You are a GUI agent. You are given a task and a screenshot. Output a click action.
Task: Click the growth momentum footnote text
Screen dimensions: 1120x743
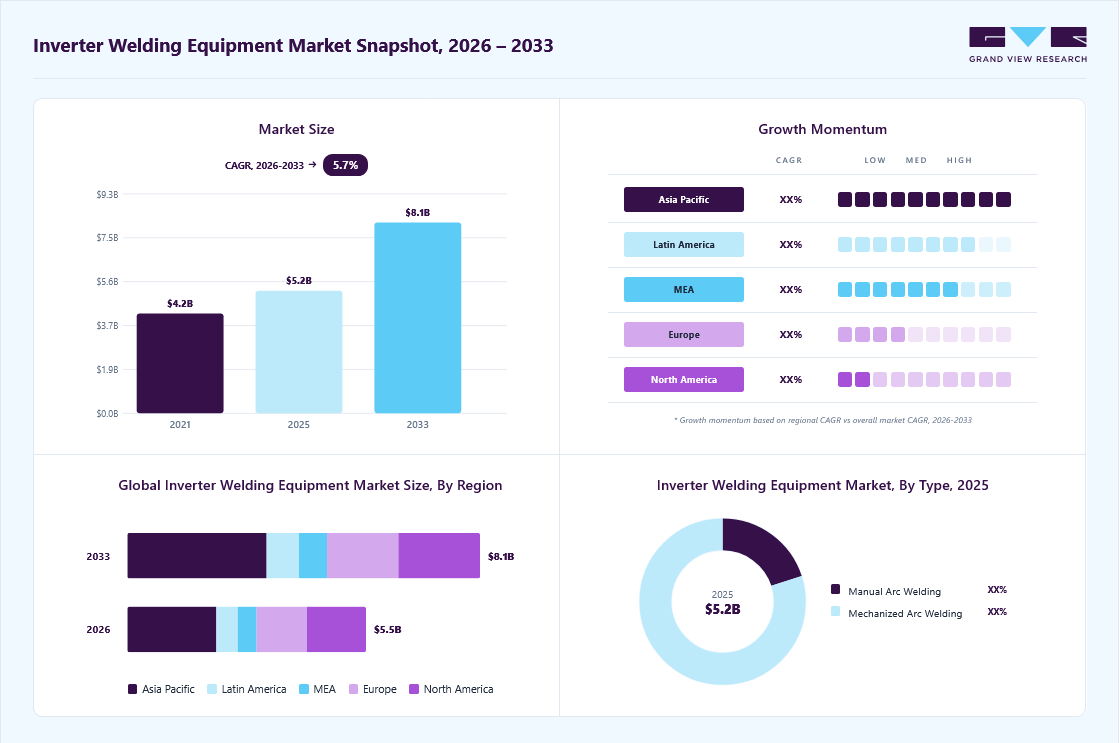pyautogui.click(x=823, y=420)
